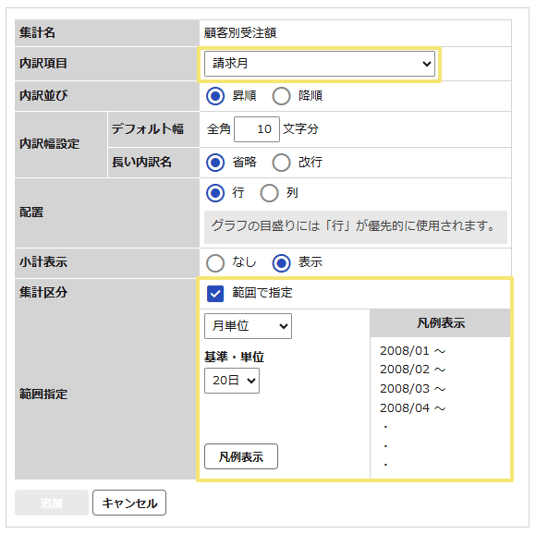Choose 改行 for long breakdown names
The height and width of the screenshot is (534, 536).
tap(281, 162)
